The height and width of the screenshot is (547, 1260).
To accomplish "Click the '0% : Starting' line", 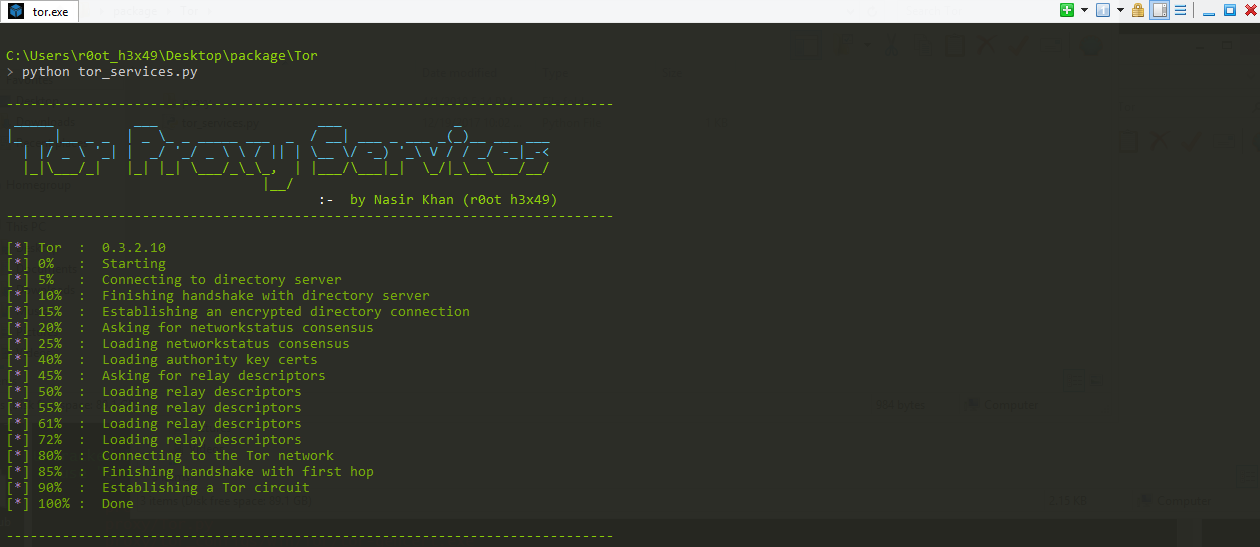I will (86, 264).
